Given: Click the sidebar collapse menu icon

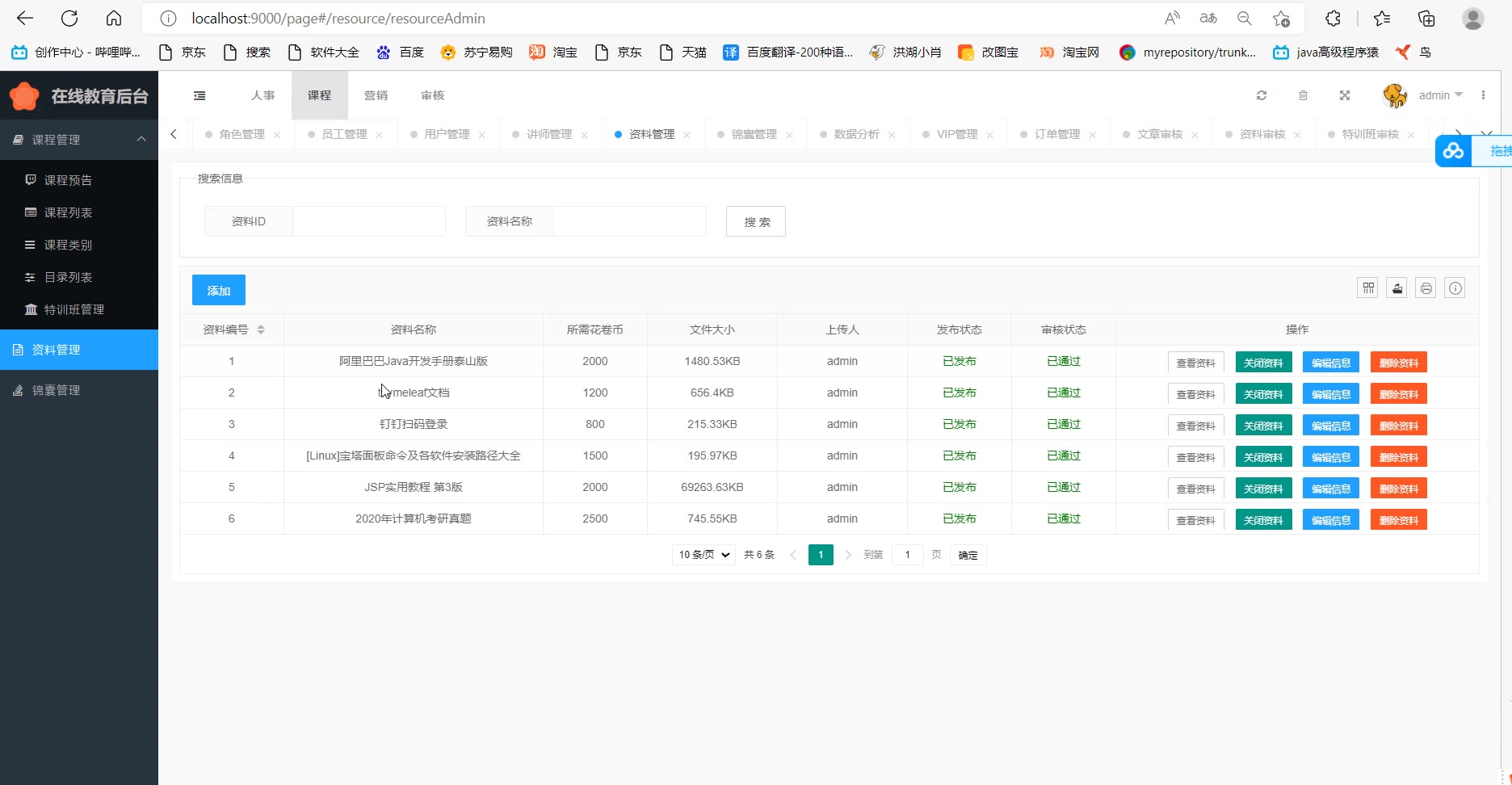Looking at the screenshot, I should (x=199, y=95).
